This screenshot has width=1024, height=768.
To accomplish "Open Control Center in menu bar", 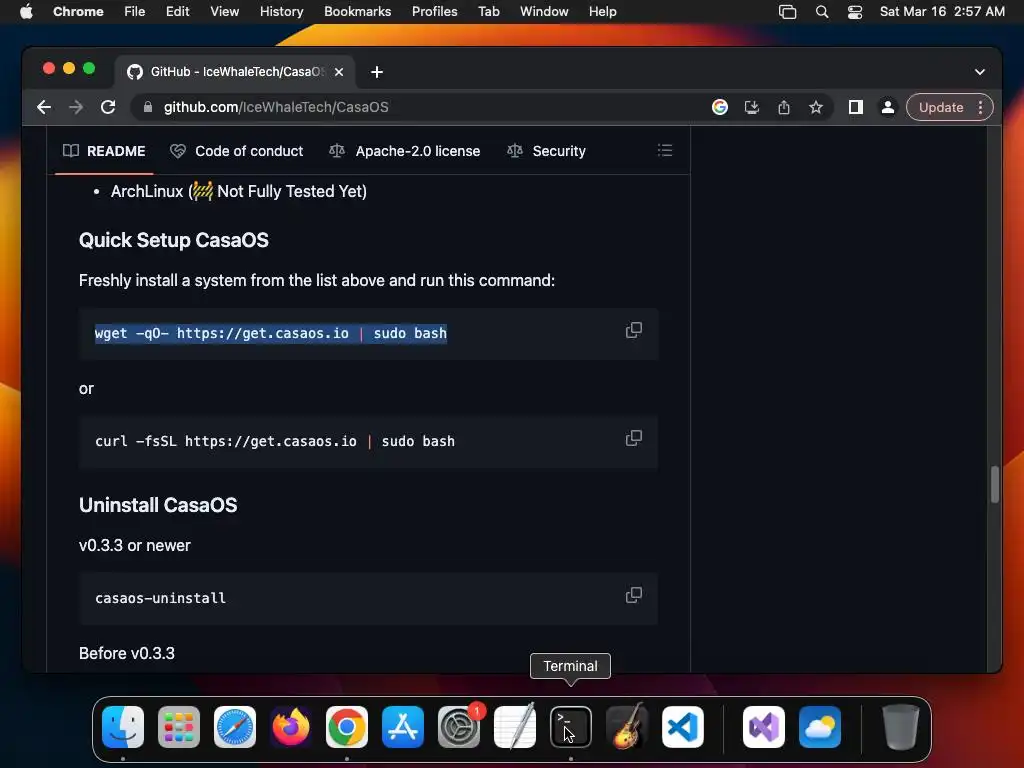I will click(x=855, y=12).
